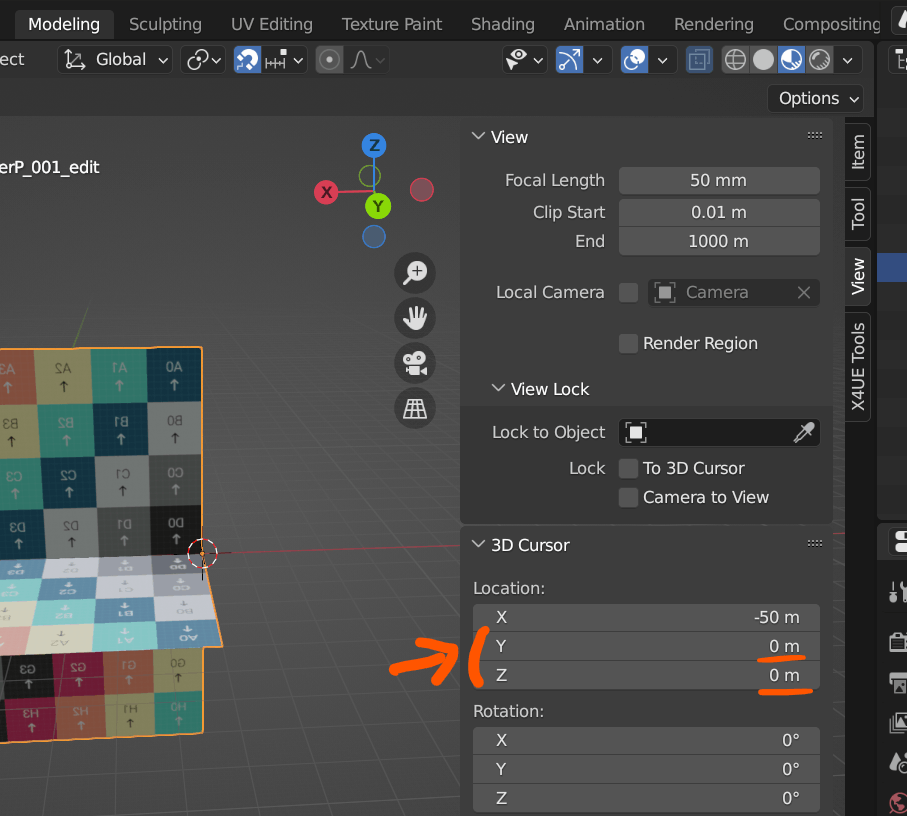Click the zoom magnifier viewport icon
The height and width of the screenshot is (816, 907).
coord(415,272)
